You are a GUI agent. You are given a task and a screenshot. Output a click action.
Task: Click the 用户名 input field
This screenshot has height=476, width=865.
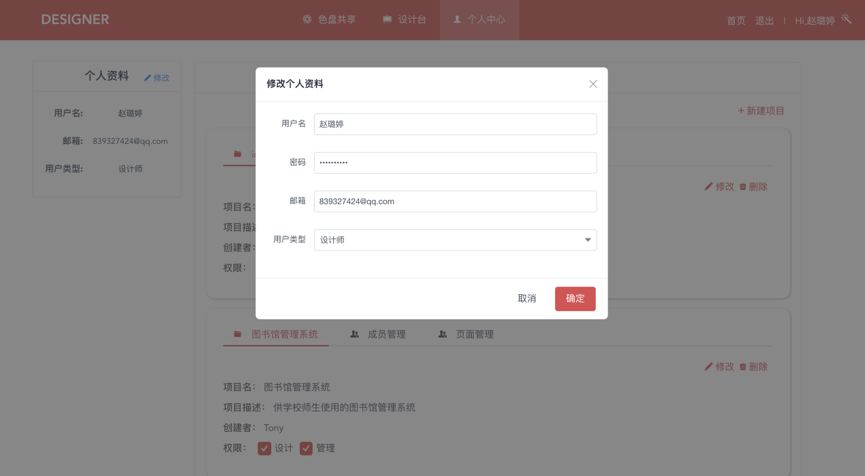(x=455, y=124)
